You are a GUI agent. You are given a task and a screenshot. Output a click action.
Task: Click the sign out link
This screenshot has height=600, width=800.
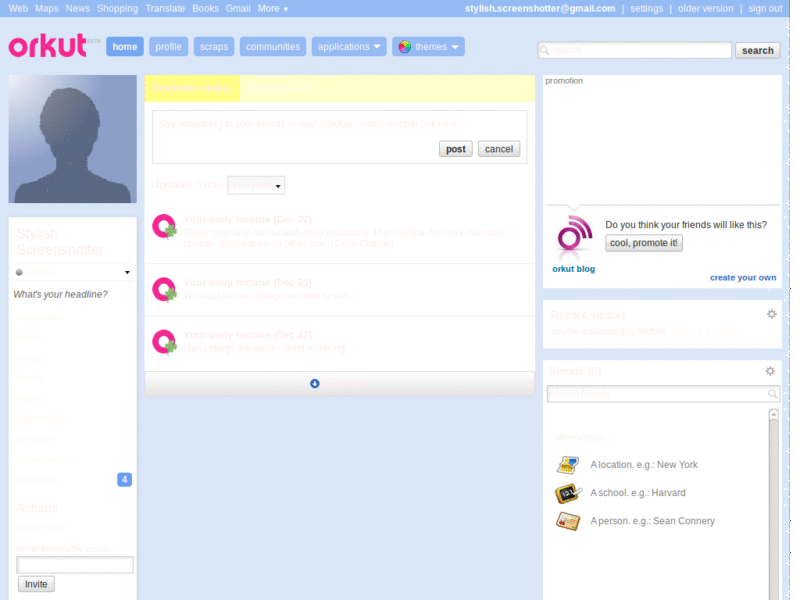pos(765,8)
